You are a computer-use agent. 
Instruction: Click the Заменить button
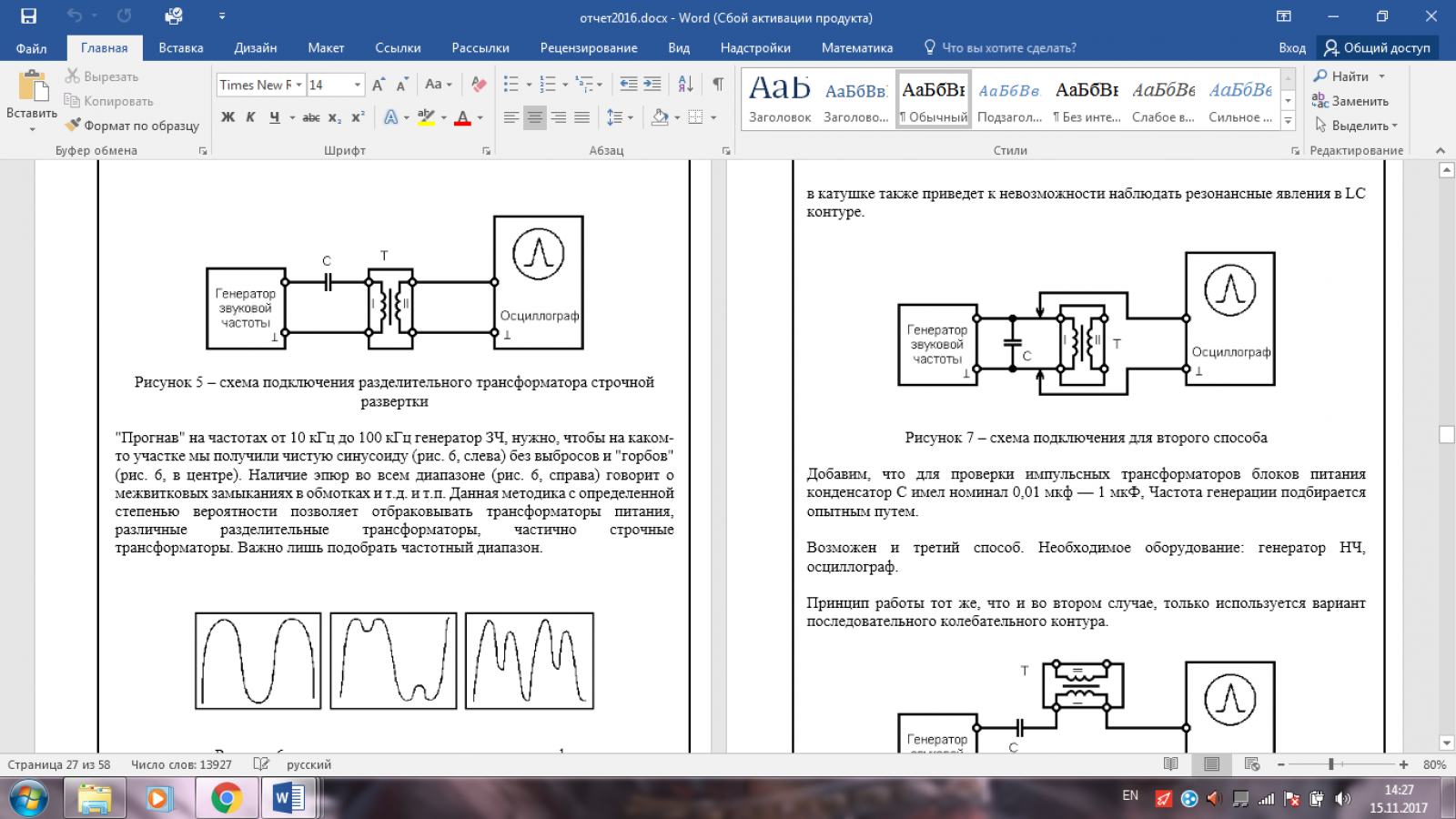coord(1350,101)
